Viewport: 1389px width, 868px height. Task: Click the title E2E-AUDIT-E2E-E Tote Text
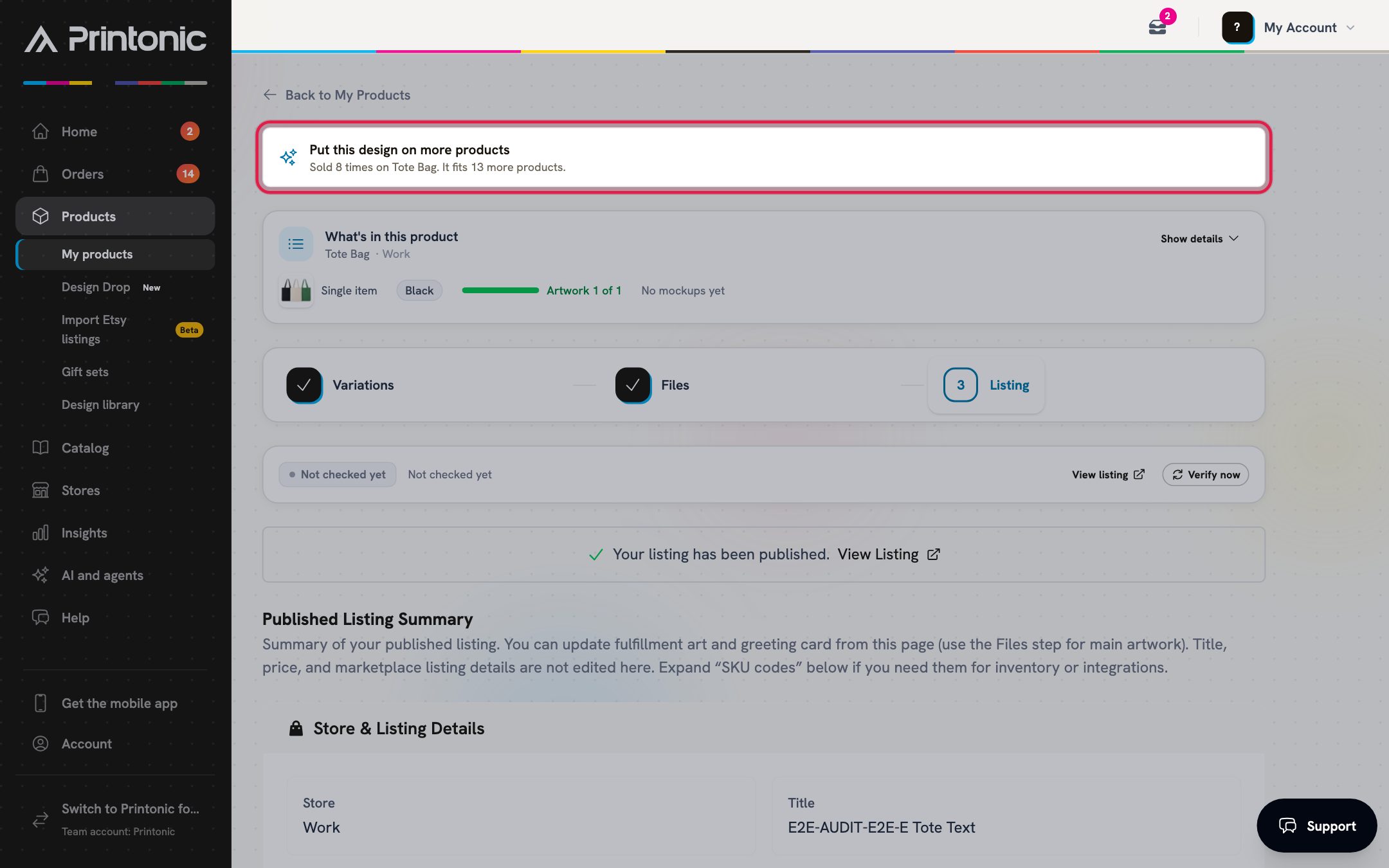click(882, 827)
